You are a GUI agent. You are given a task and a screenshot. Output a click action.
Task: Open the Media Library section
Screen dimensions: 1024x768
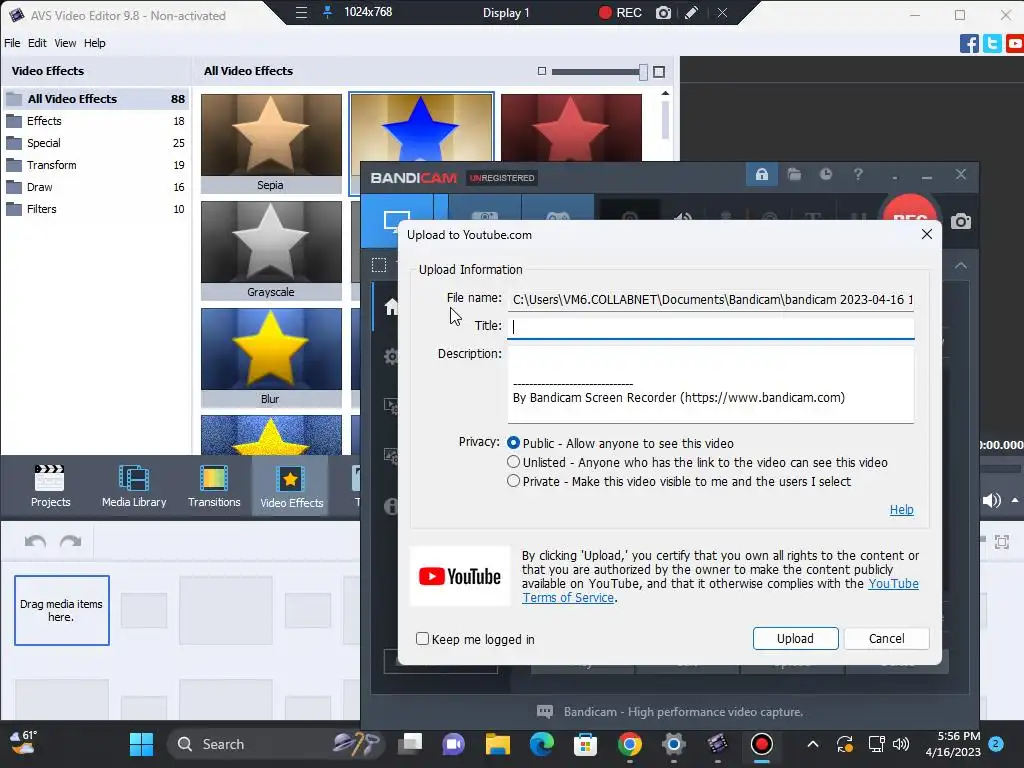click(x=134, y=486)
